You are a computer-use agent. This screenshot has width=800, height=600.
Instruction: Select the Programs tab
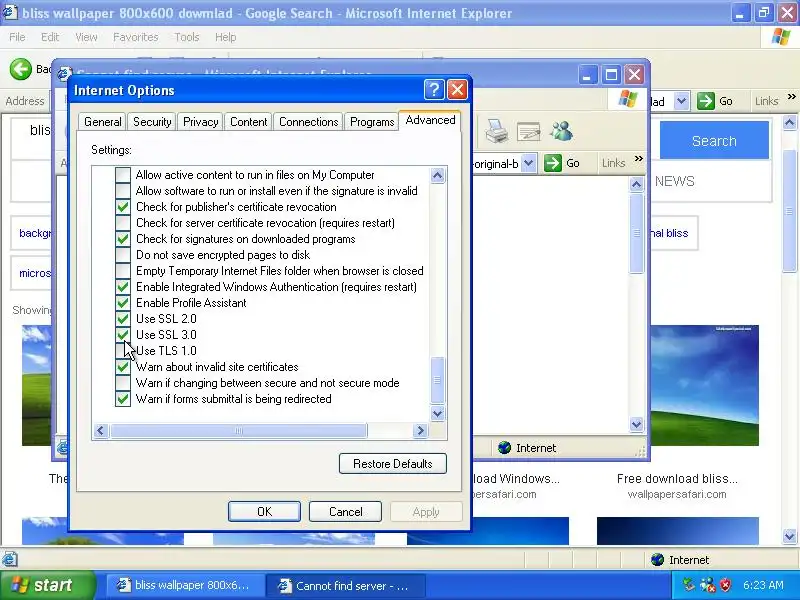tap(372, 122)
